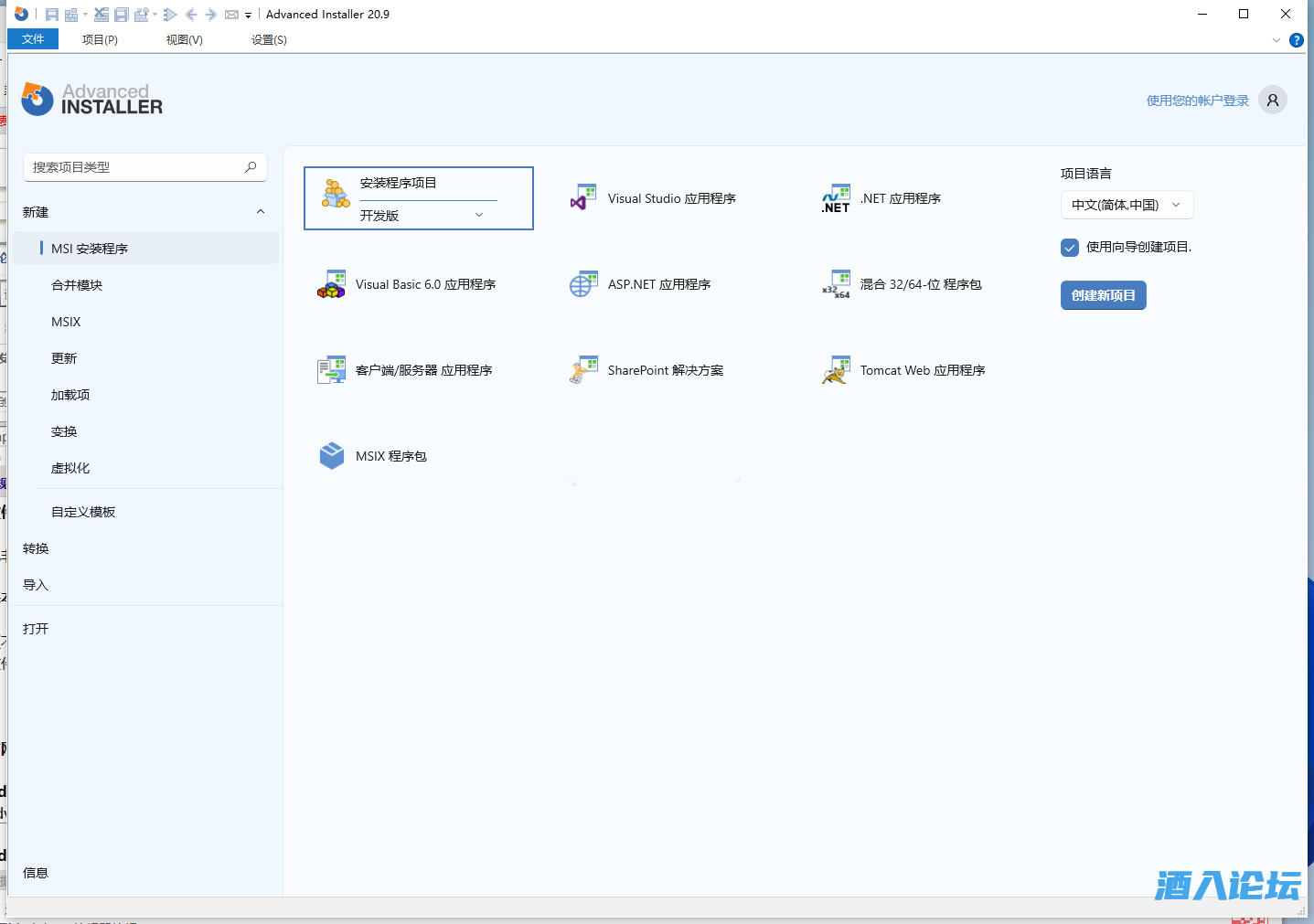Select the Visual Studio 应用程序 icon

pos(583,197)
